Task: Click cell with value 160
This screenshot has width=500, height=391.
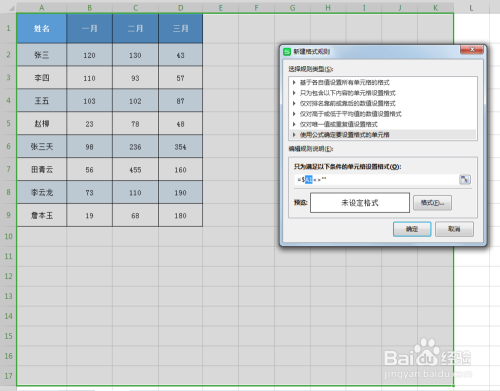Action: pos(181,170)
